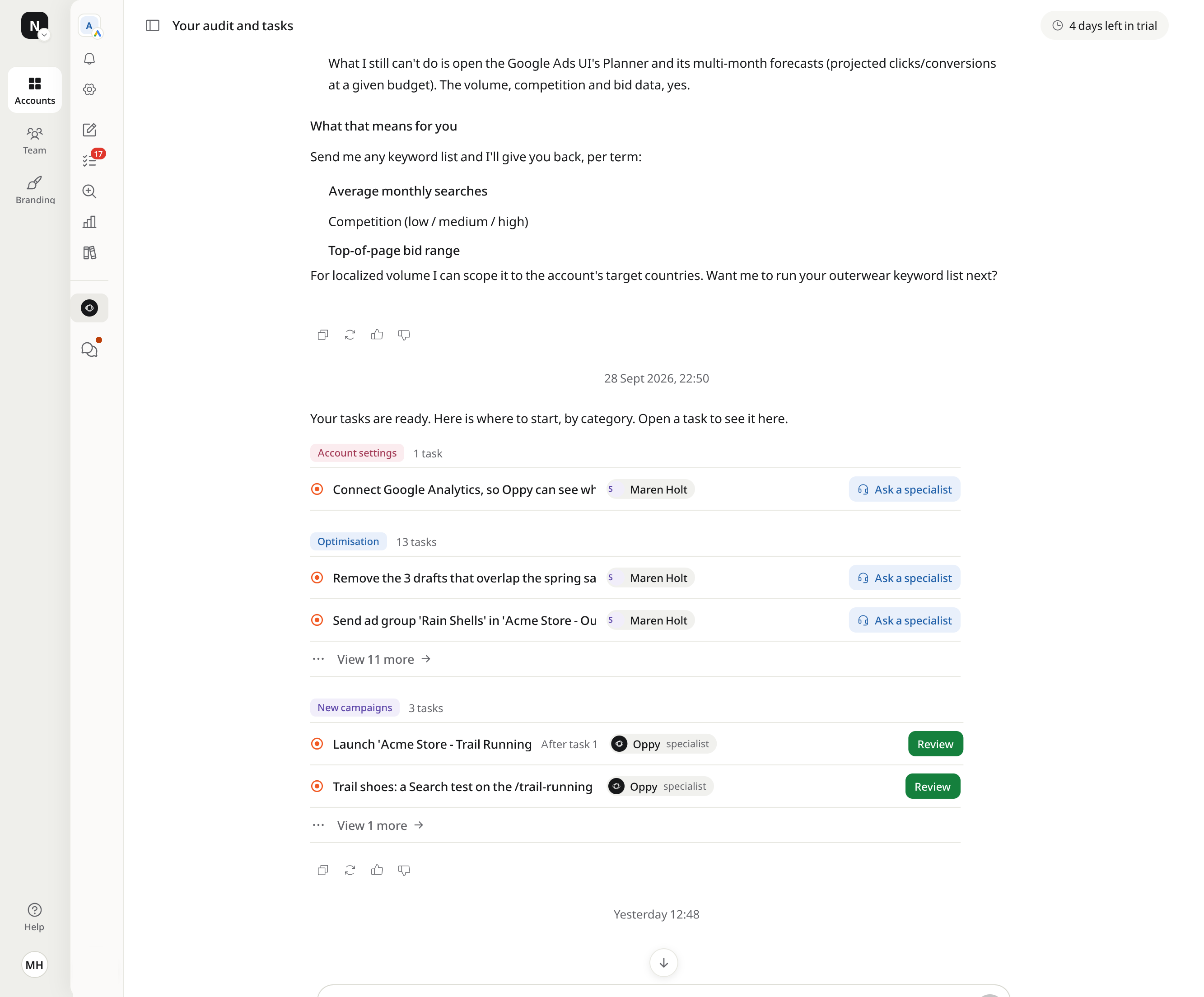1204x997 pixels.
Task: Ask a specialist for 'Remove the 3 drafts' task
Action: [x=904, y=578]
